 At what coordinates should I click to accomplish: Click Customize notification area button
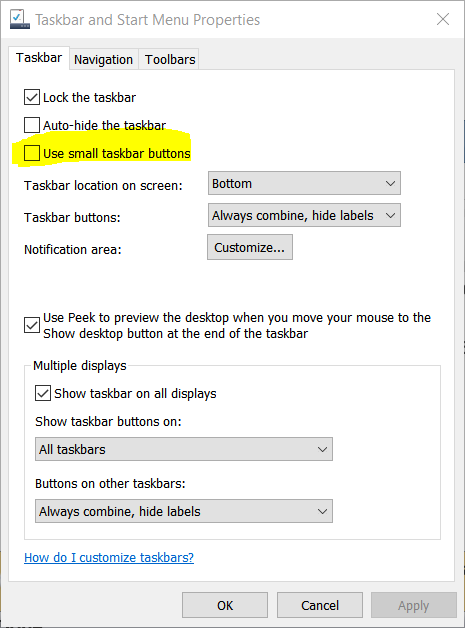point(250,248)
